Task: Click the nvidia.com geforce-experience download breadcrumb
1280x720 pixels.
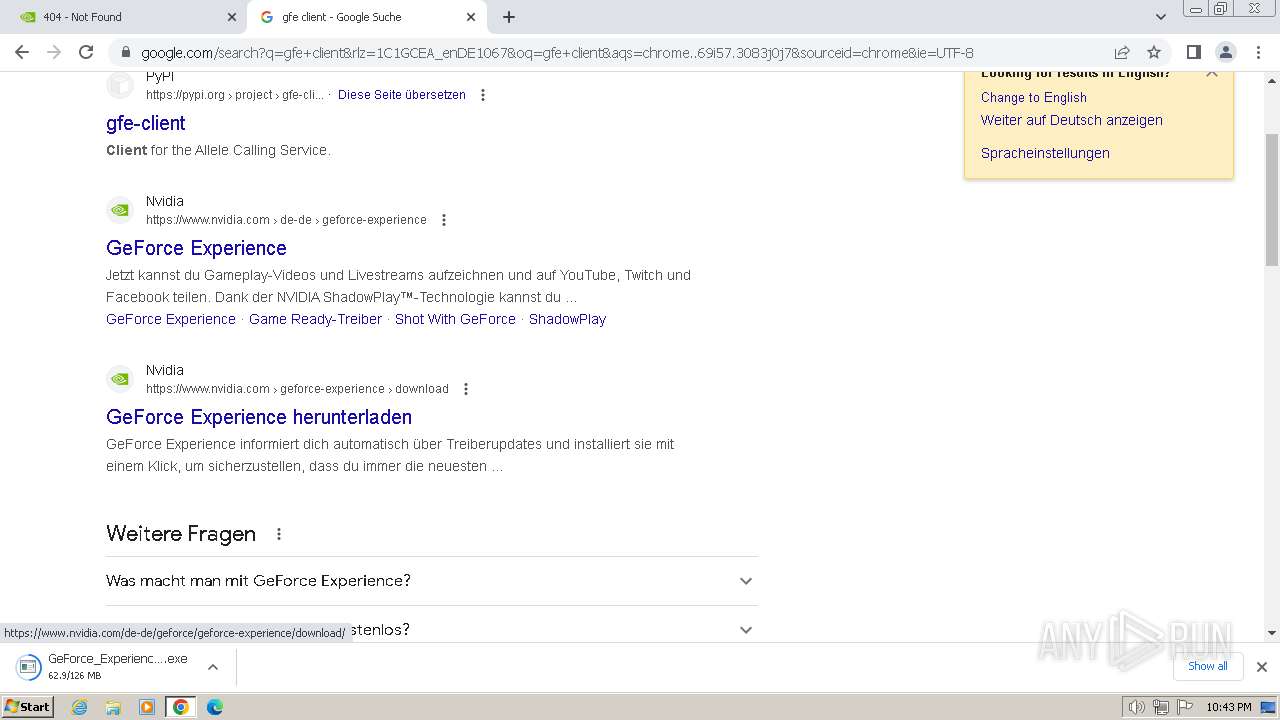Action: [x=297, y=389]
